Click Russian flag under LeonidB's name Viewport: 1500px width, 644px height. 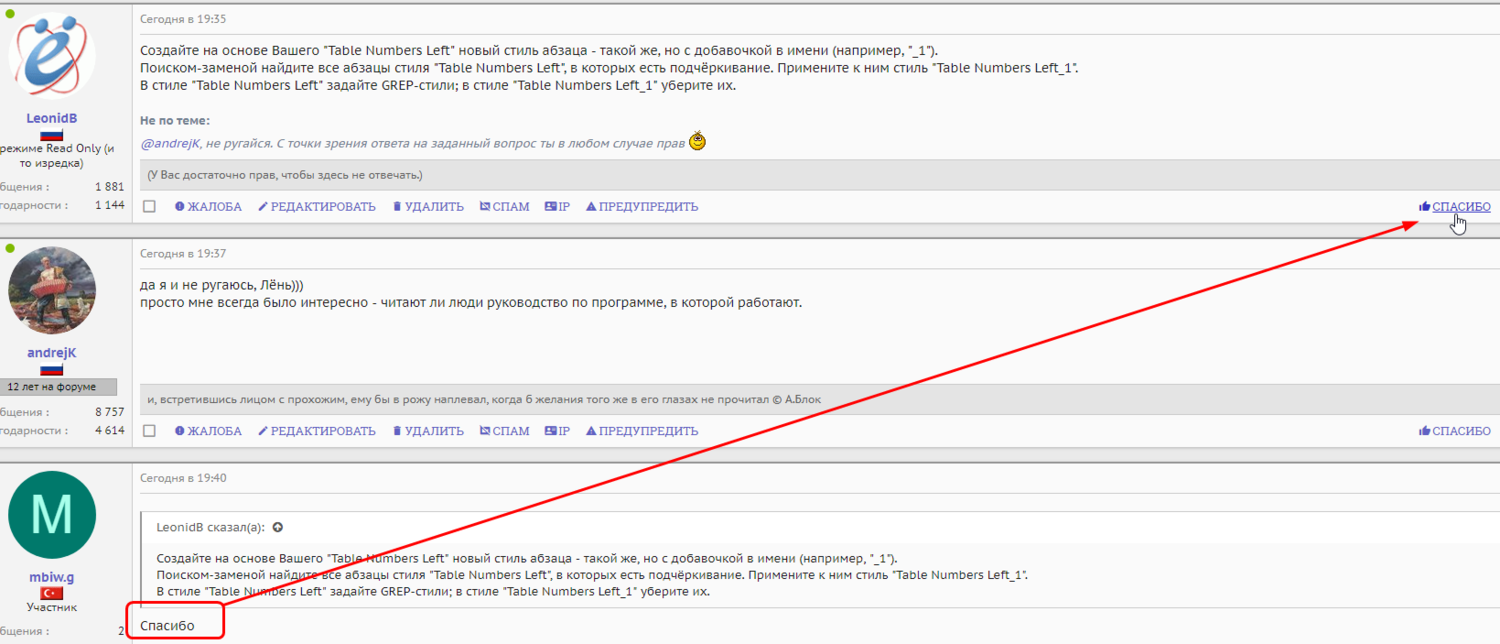click(x=52, y=135)
